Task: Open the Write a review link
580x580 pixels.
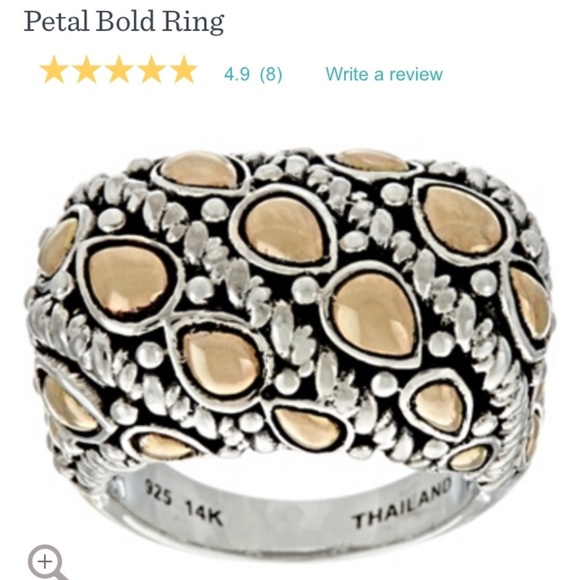Action: [x=384, y=74]
